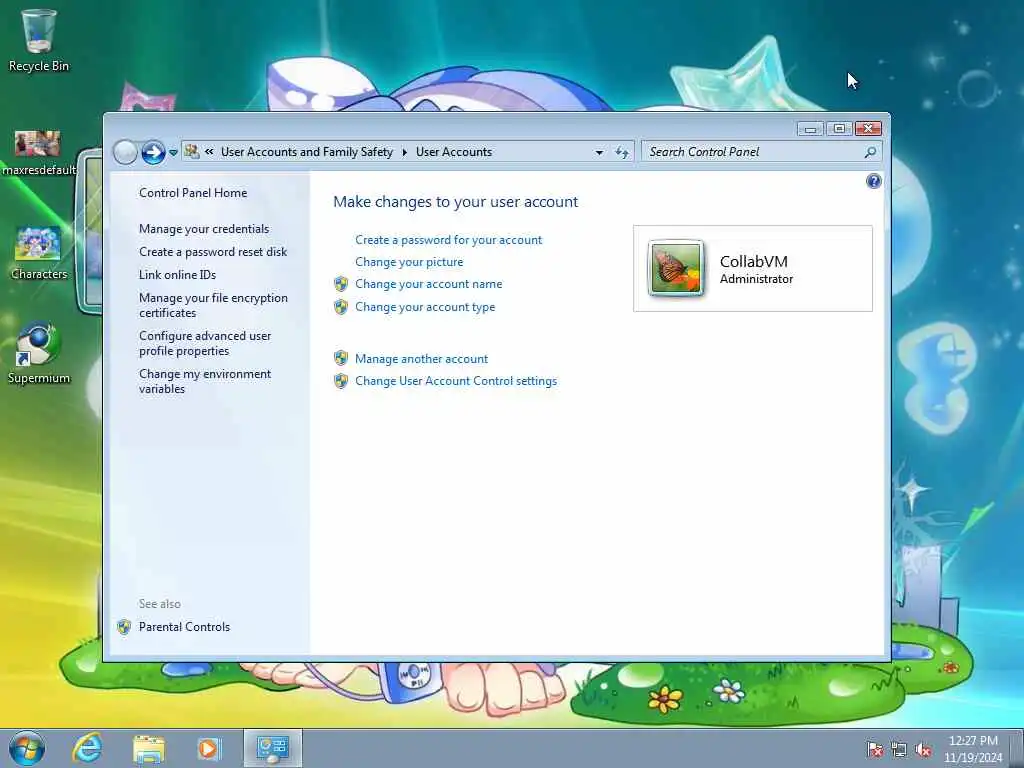The width and height of the screenshot is (1024, 768).
Task: Click shield icon beside User Account Control settings
Action: (x=341, y=381)
